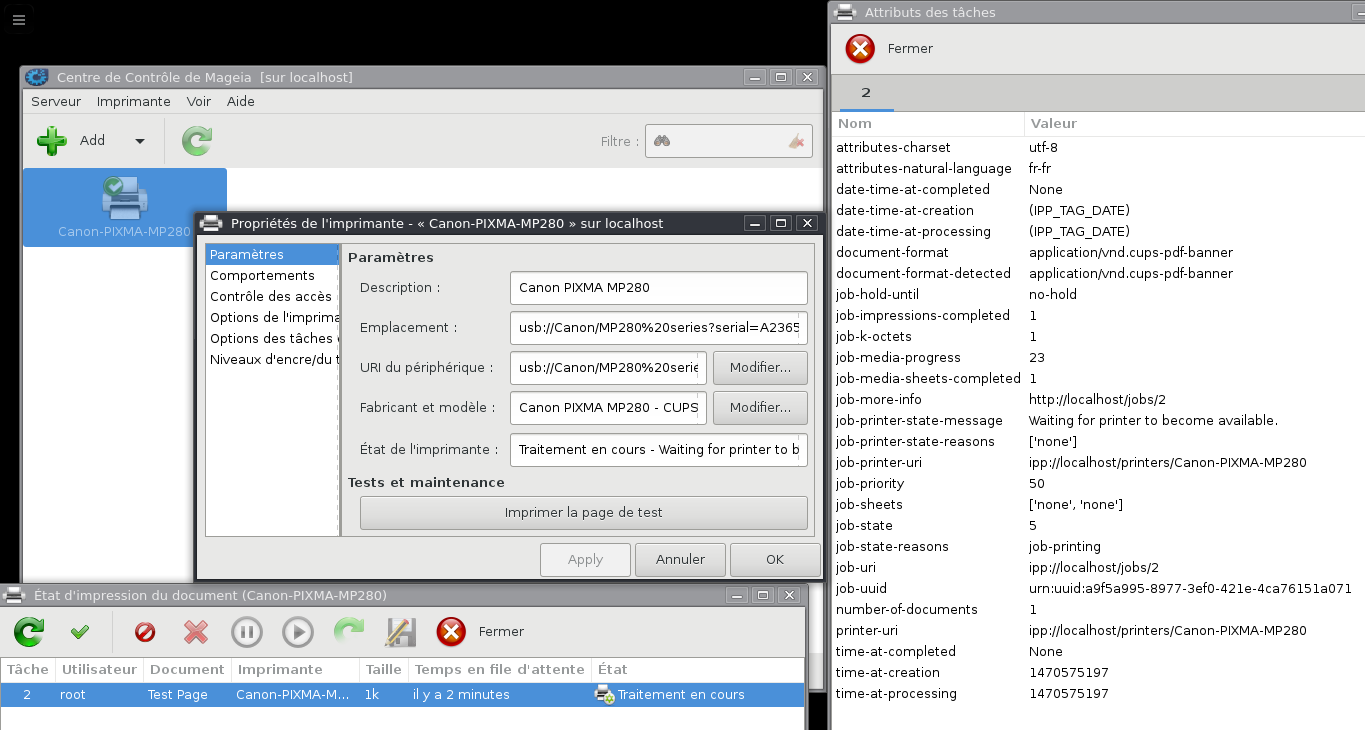Click printer icon in Attributs des tâches title

pyautogui.click(x=845, y=12)
